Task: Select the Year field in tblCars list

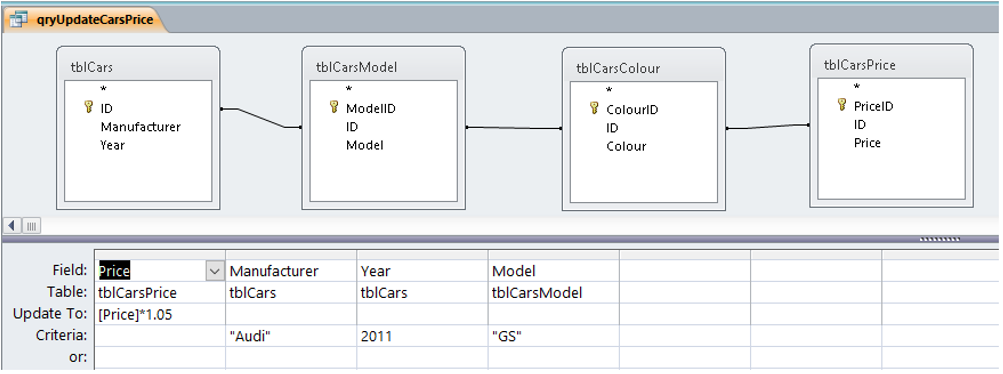Action: coord(112,145)
